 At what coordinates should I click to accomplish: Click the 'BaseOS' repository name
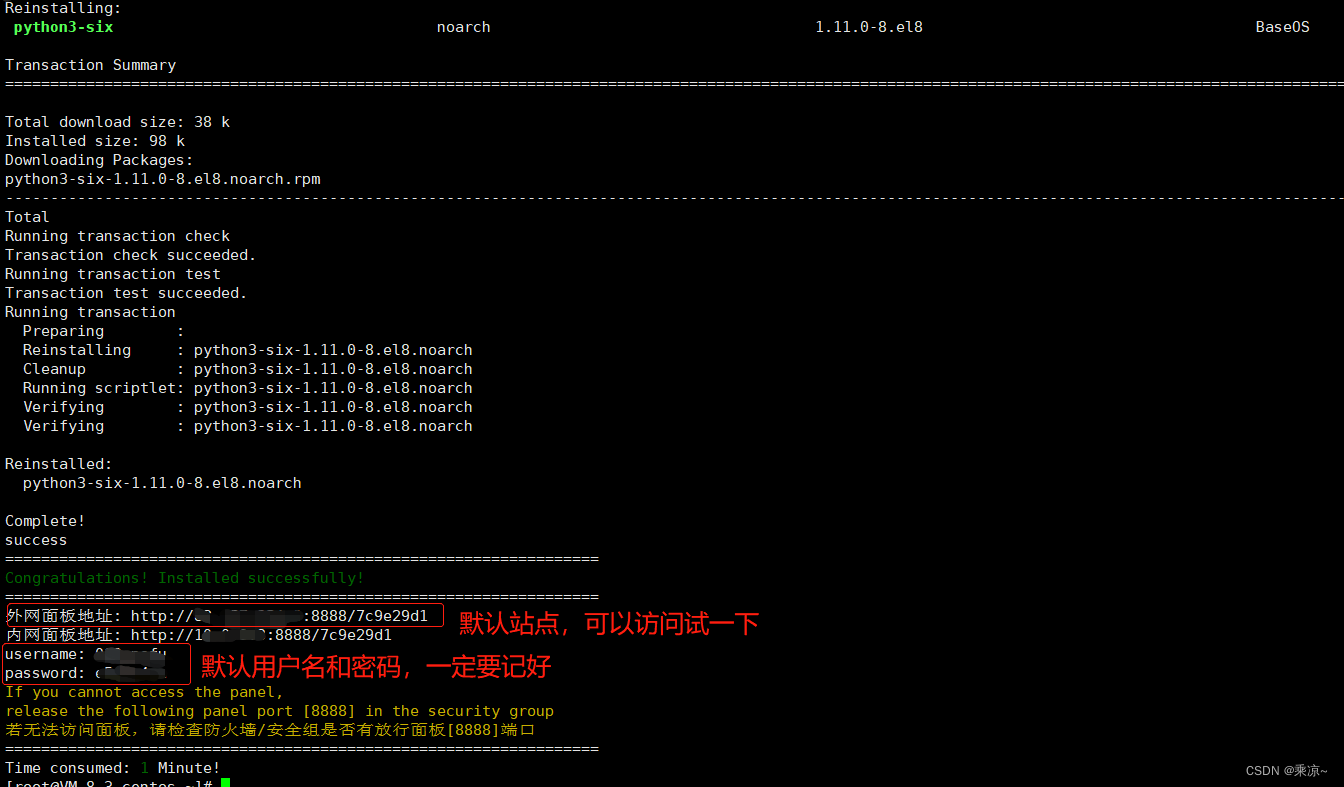click(1282, 27)
